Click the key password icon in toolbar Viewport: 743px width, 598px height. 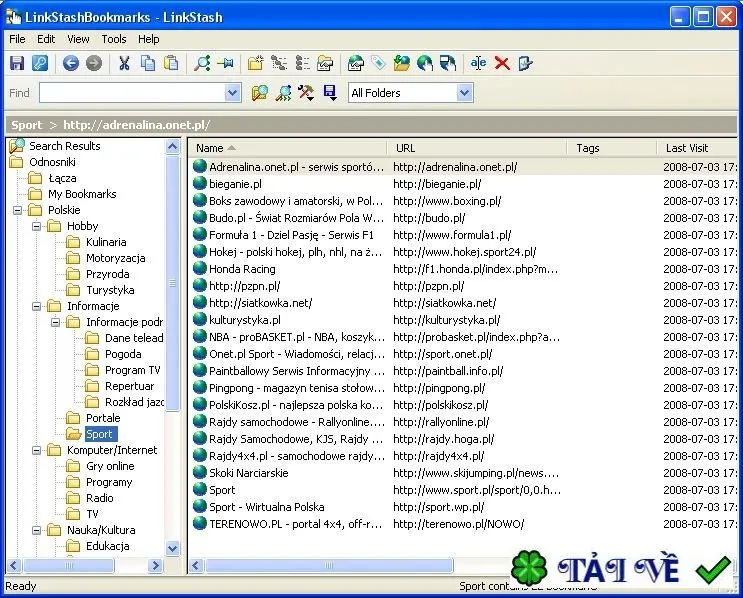point(40,63)
